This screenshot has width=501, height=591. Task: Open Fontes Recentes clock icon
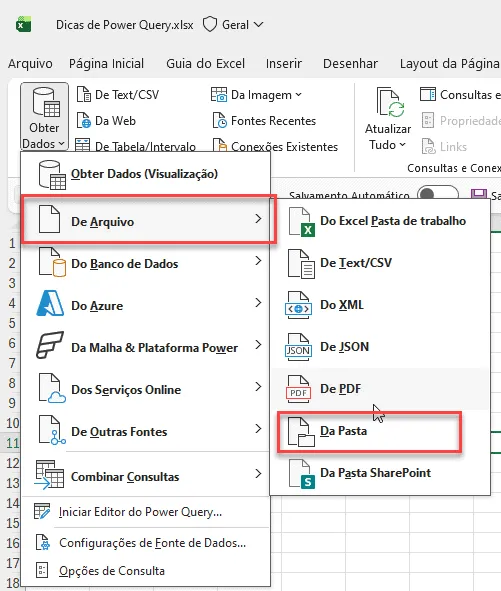click(x=220, y=121)
